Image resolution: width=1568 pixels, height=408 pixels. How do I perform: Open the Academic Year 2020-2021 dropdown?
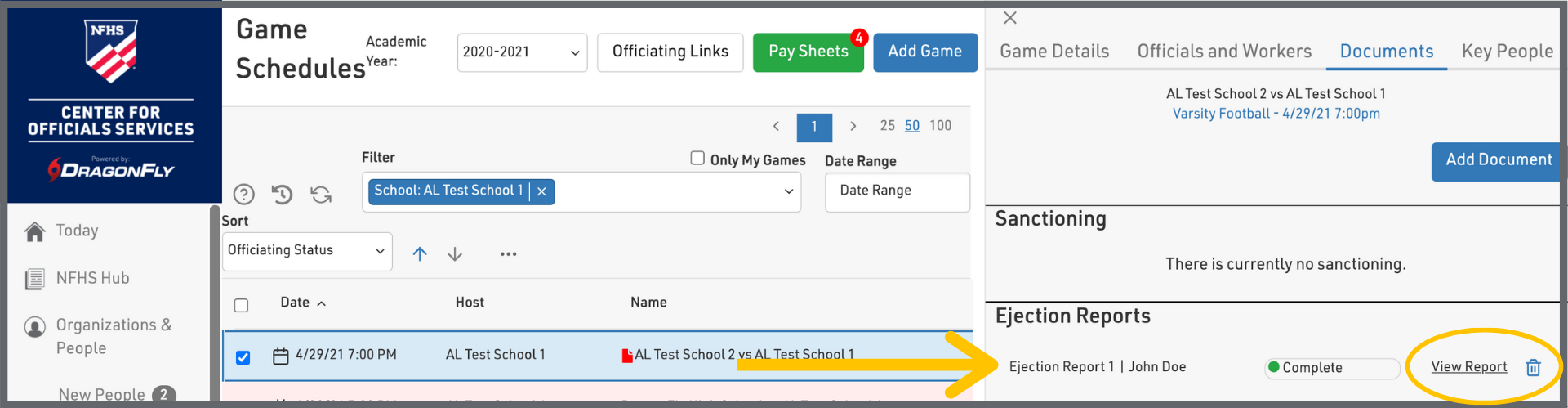522,52
